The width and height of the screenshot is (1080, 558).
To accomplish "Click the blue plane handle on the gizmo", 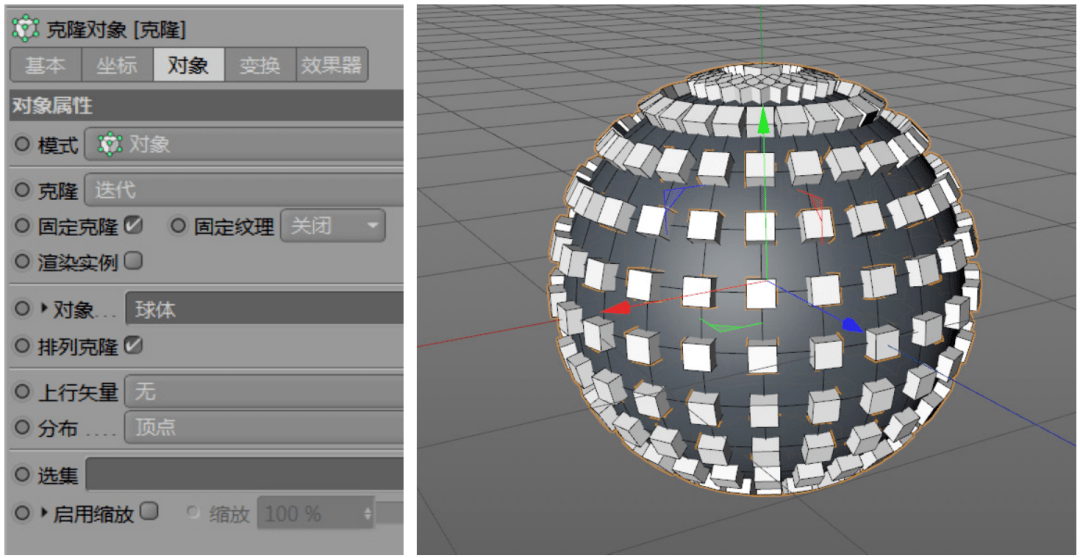I will pos(672,200).
